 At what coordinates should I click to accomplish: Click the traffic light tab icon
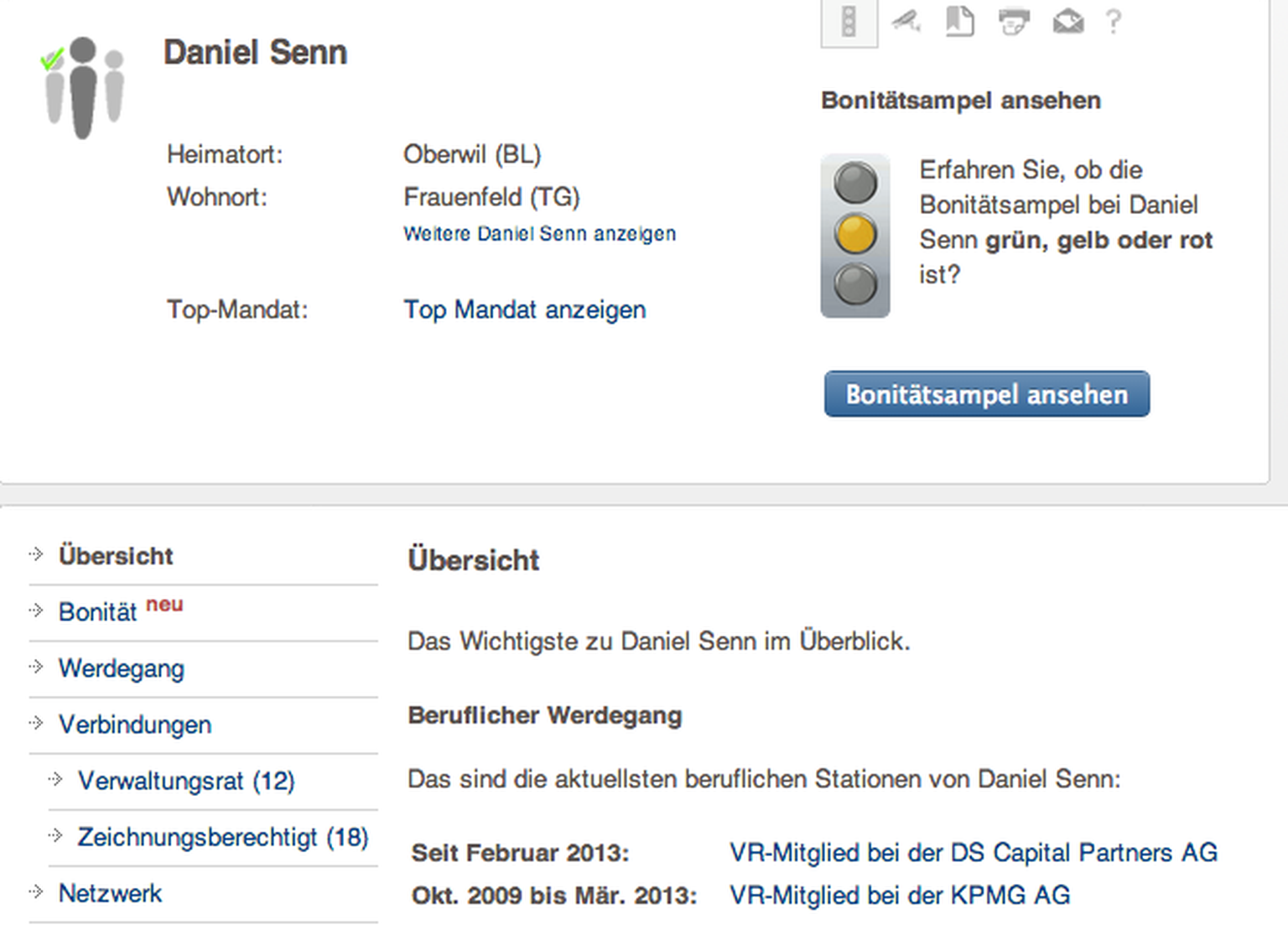[x=849, y=22]
